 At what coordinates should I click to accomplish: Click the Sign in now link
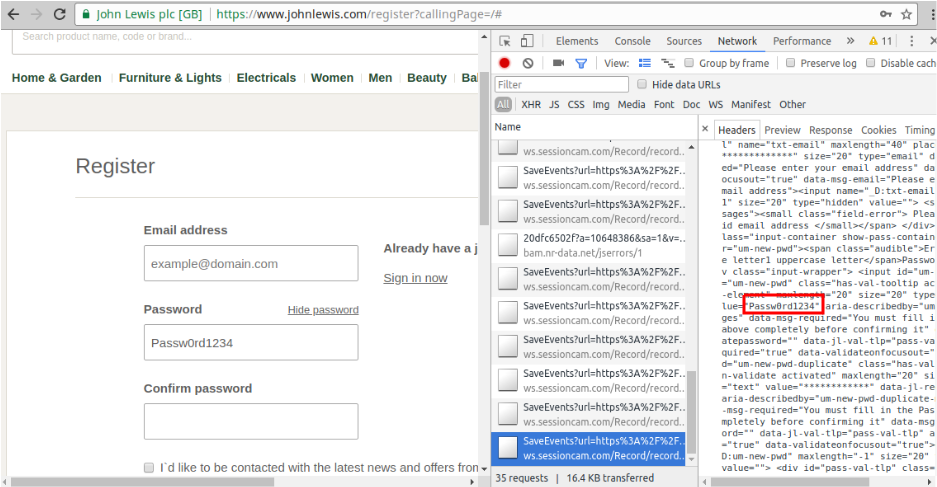click(x=415, y=278)
